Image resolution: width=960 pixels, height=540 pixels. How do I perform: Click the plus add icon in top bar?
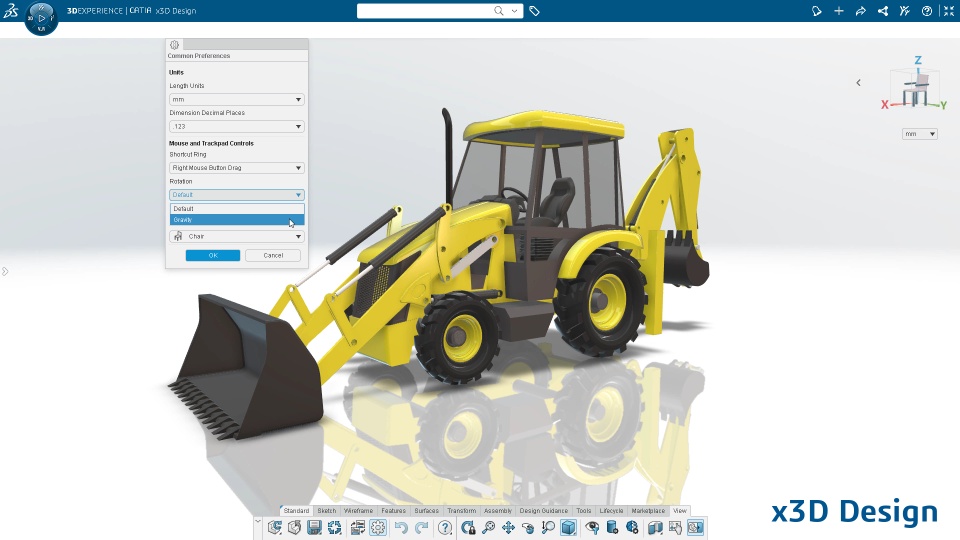click(839, 11)
